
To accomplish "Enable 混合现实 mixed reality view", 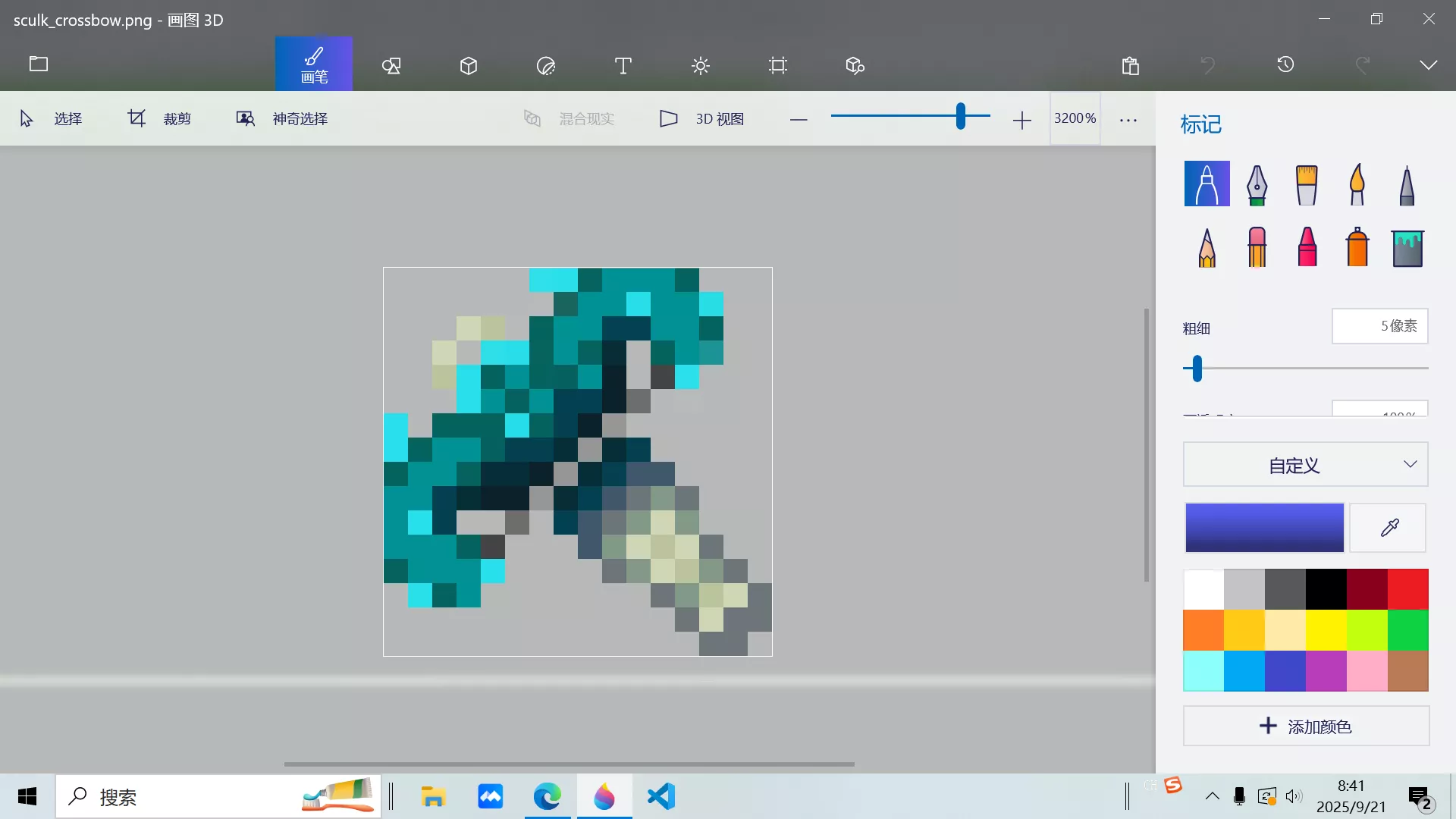I will pos(570,118).
